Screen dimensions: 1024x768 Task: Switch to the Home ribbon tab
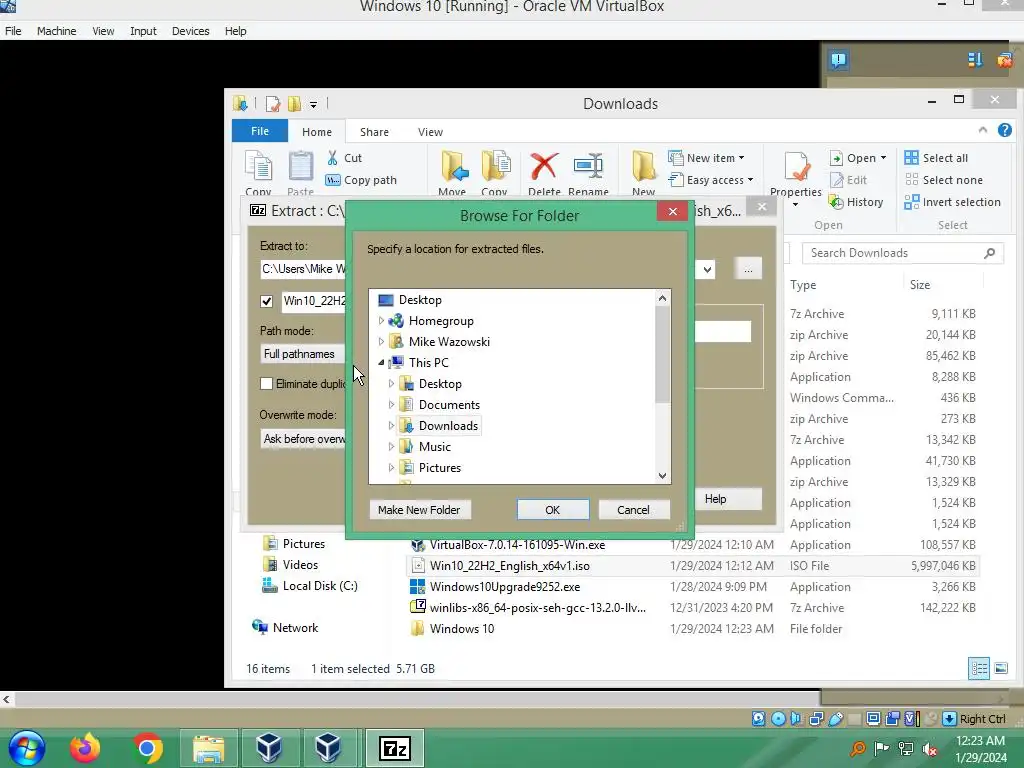click(317, 132)
